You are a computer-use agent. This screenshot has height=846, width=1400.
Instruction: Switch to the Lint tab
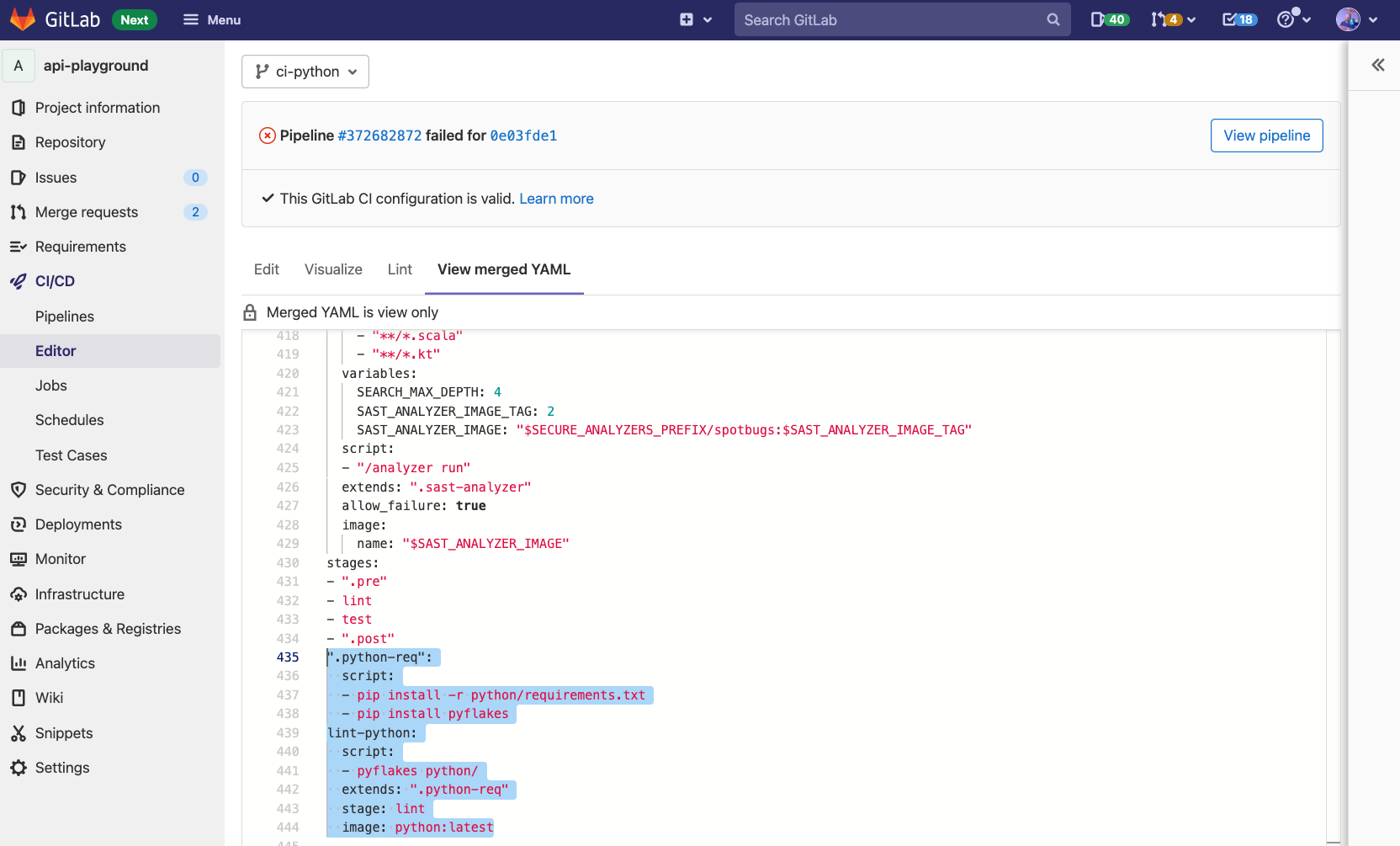pyautogui.click(x=400, y=269)
